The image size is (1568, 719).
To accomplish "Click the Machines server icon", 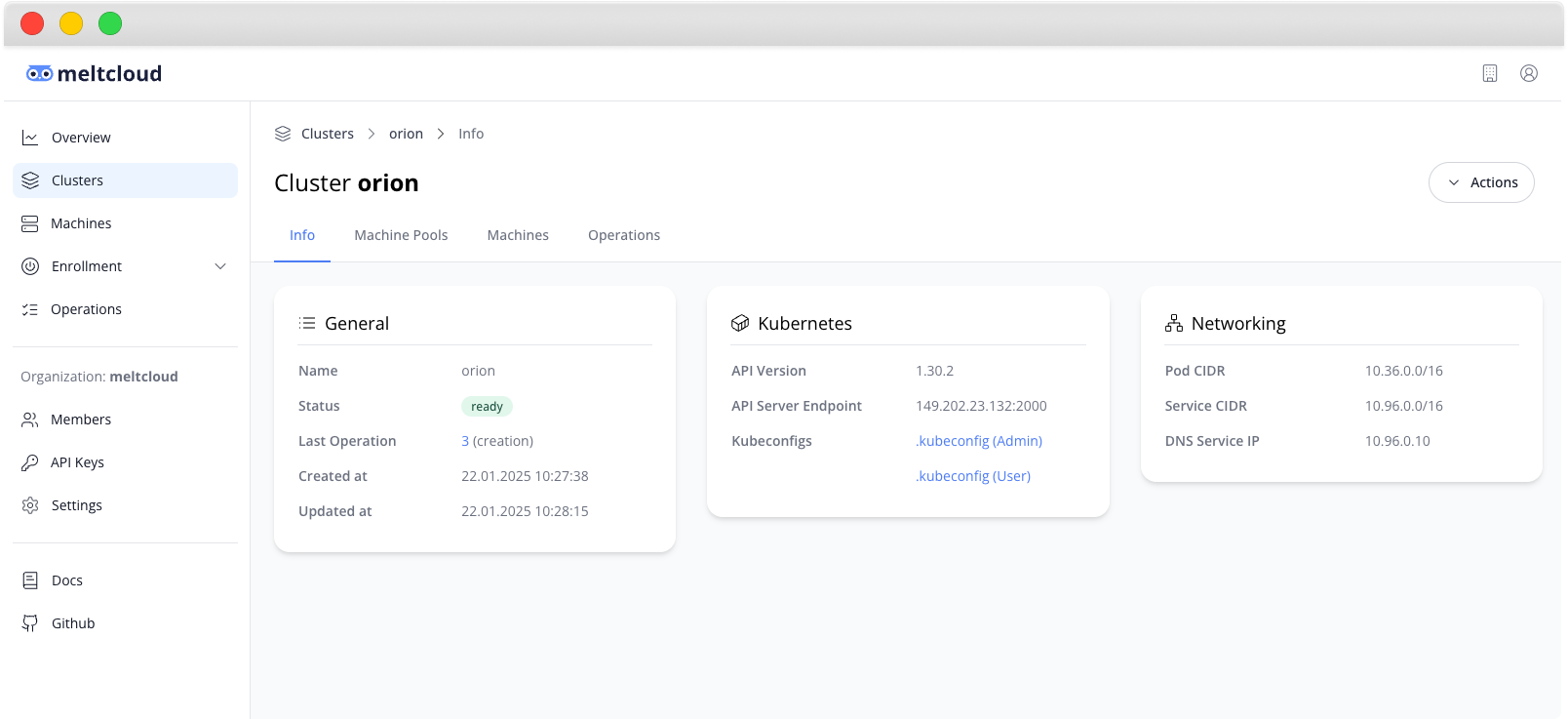I will (x=30, y=223).
